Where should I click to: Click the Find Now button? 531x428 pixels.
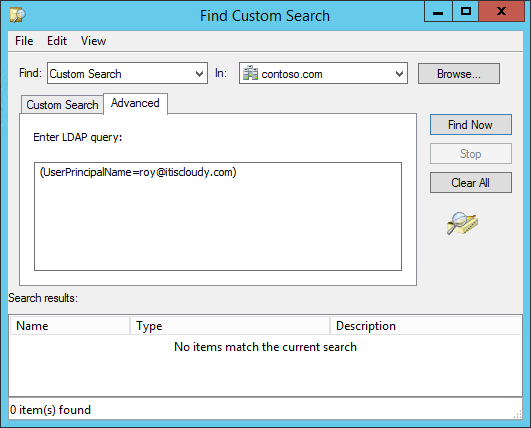pos(471,125)
